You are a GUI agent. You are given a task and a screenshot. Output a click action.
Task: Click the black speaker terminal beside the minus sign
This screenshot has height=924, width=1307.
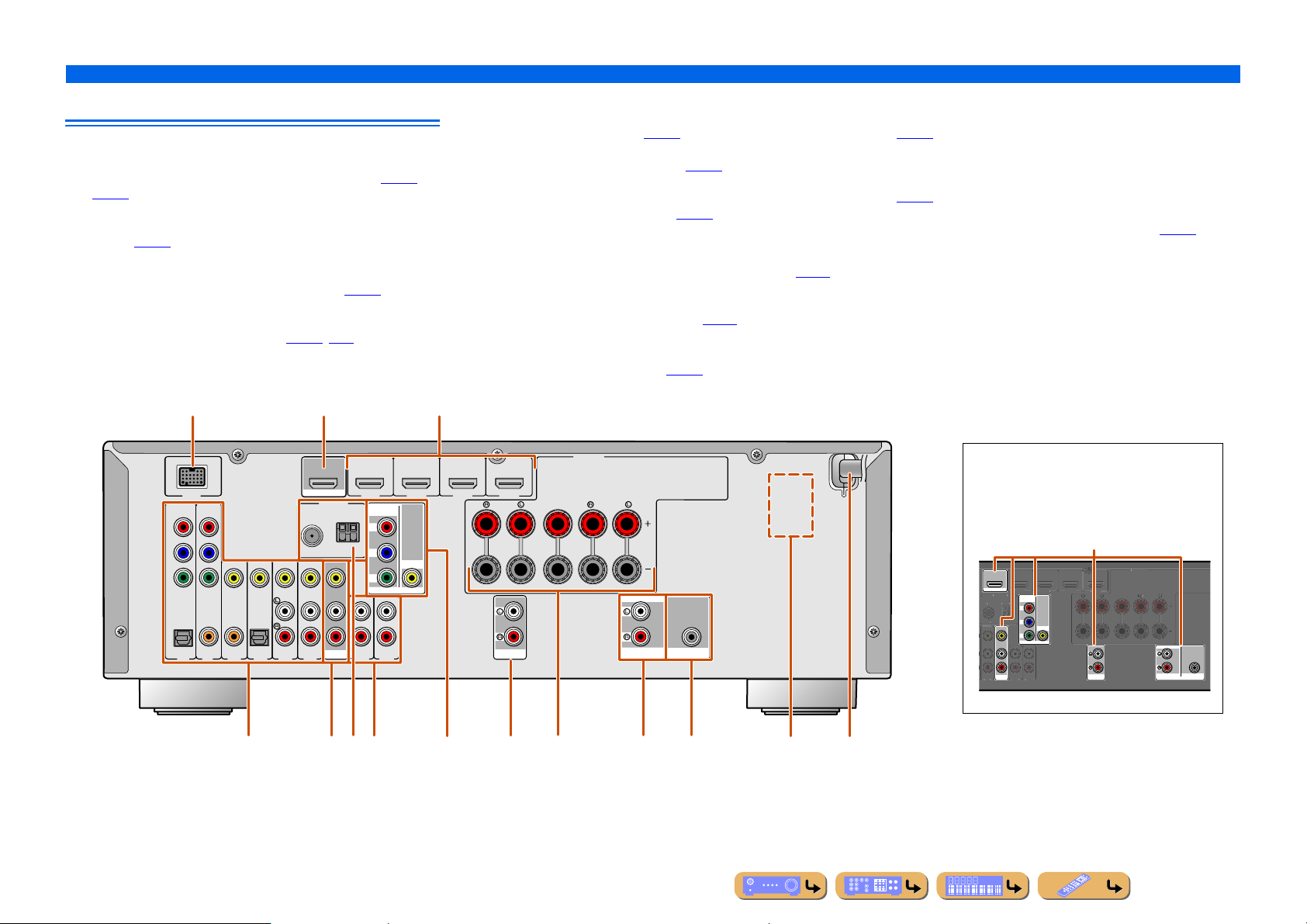(627, 570)
